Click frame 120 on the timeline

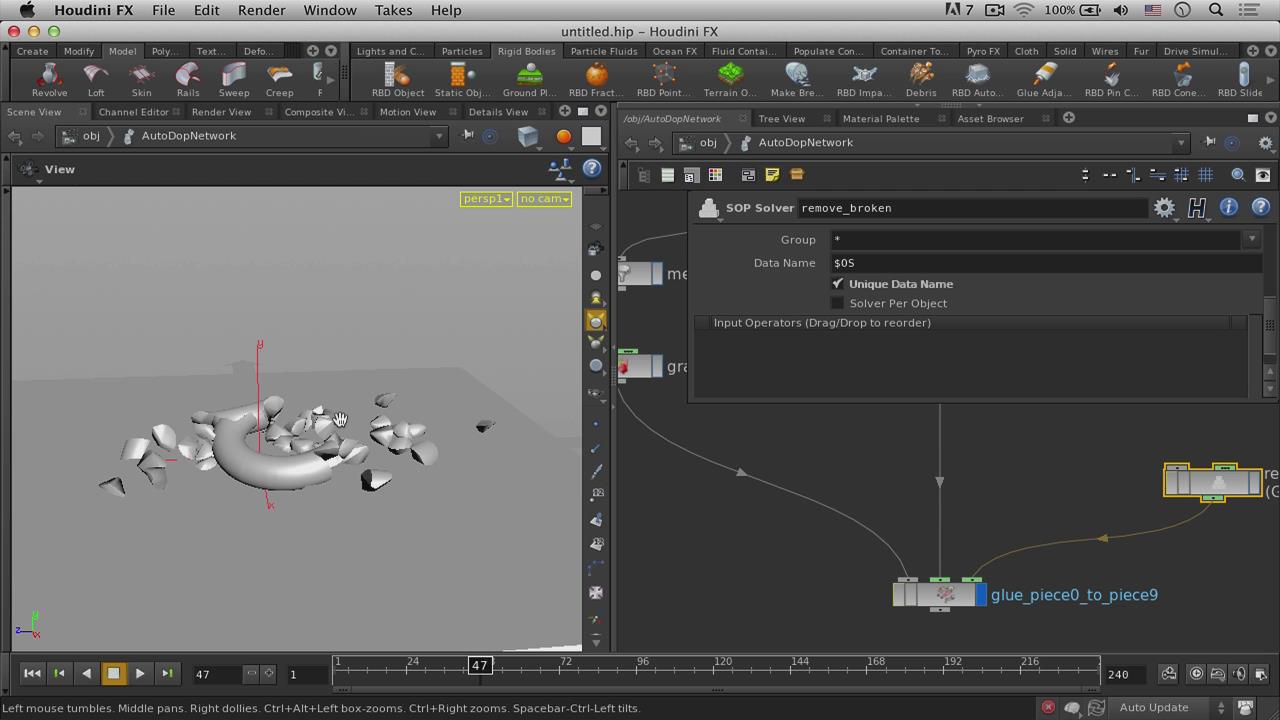722,662
